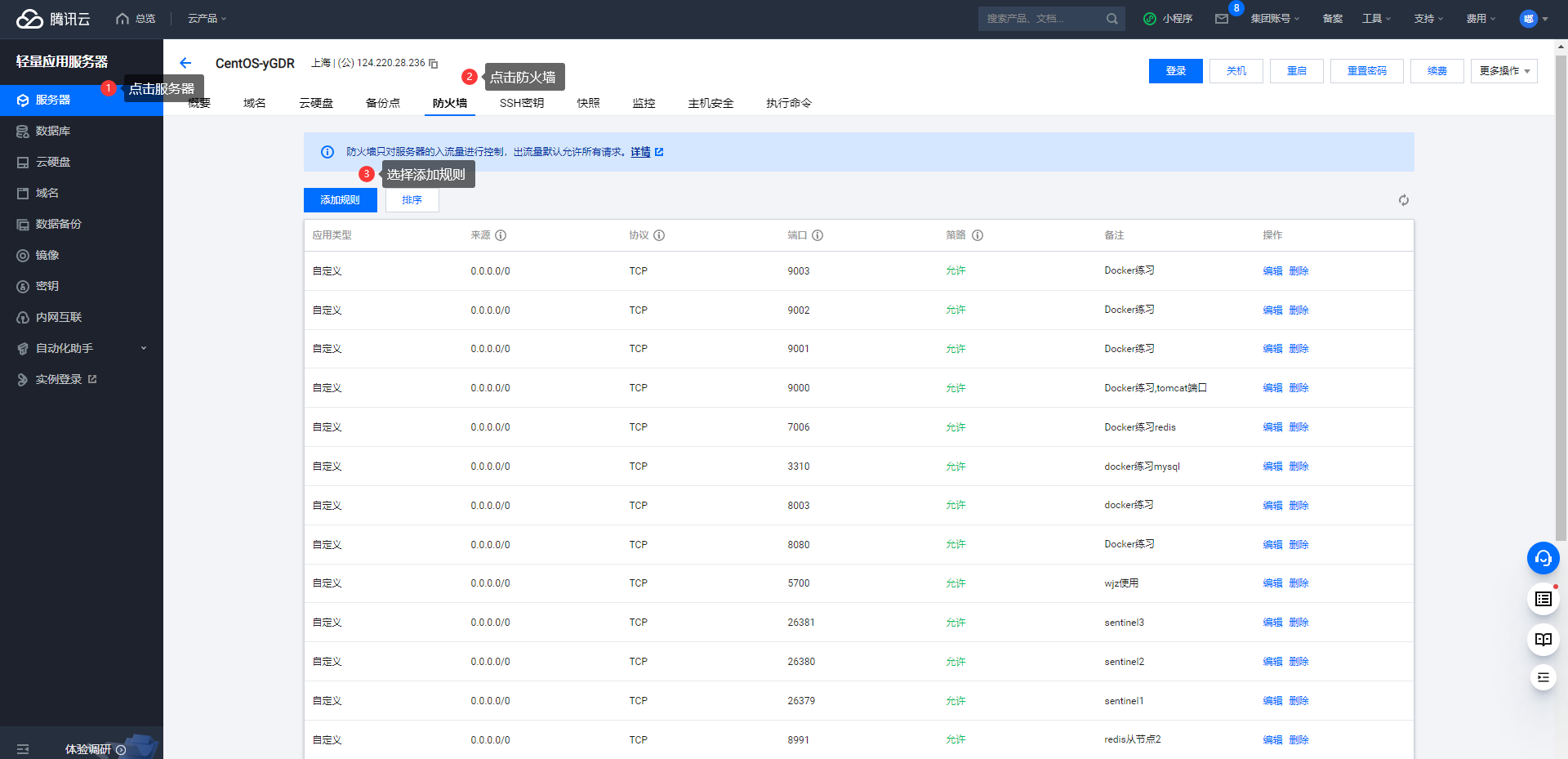Switch to the 执行命令 tab
Screen dimensions: 1568x759
pos(789,103)
